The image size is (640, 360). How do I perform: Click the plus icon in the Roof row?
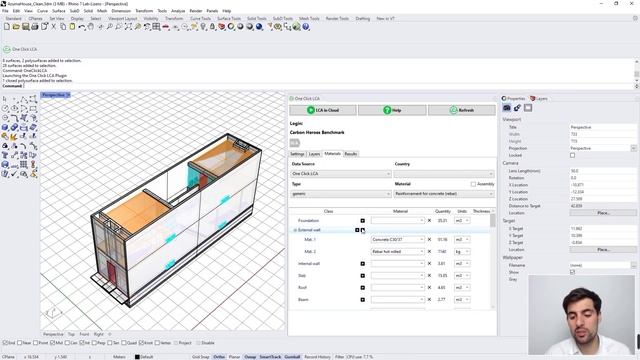click(x=362, y=288)
